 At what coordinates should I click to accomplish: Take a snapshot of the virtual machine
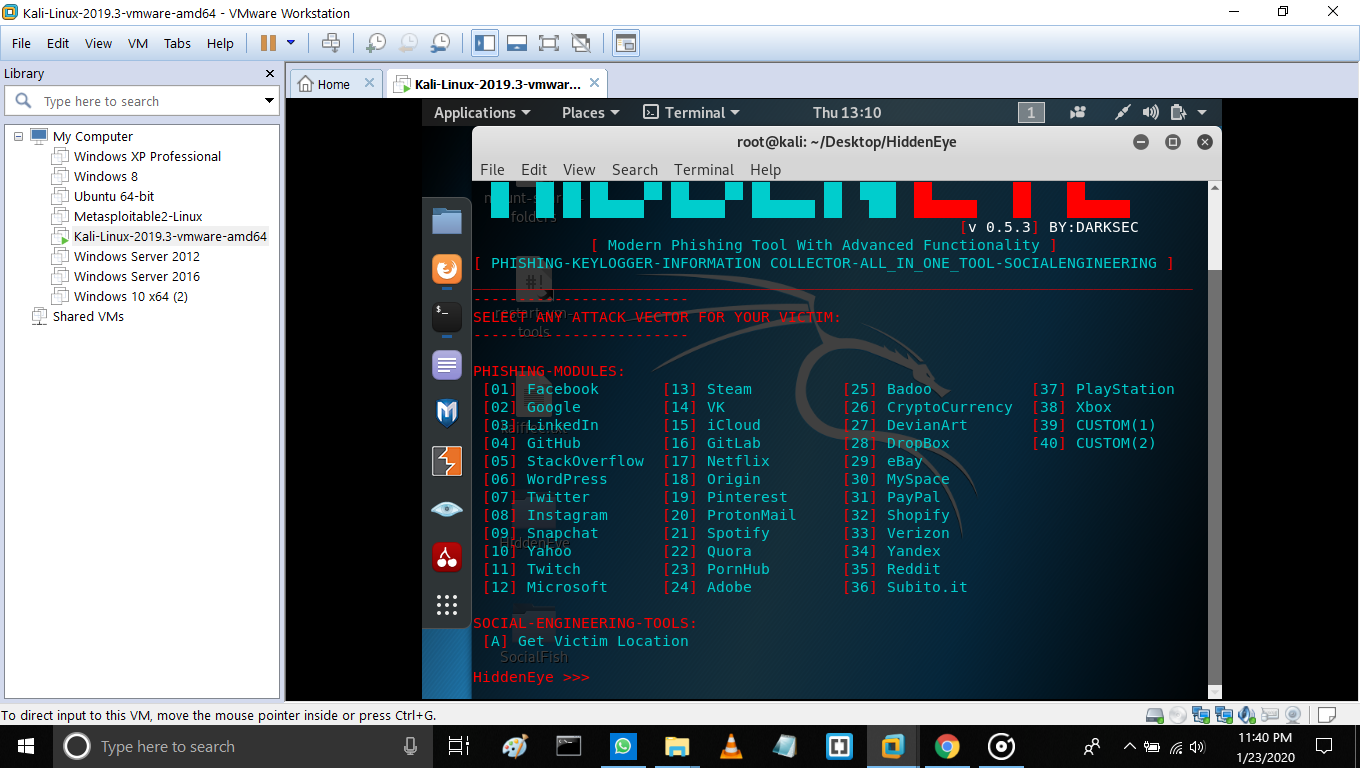(376, 43)
